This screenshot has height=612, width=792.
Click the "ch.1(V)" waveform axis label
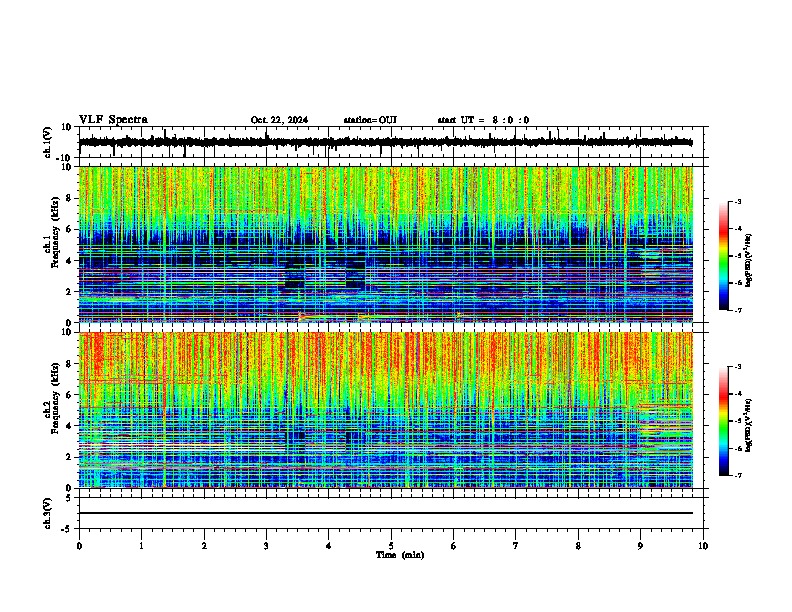pyautogui.click(x=48, y=142)
